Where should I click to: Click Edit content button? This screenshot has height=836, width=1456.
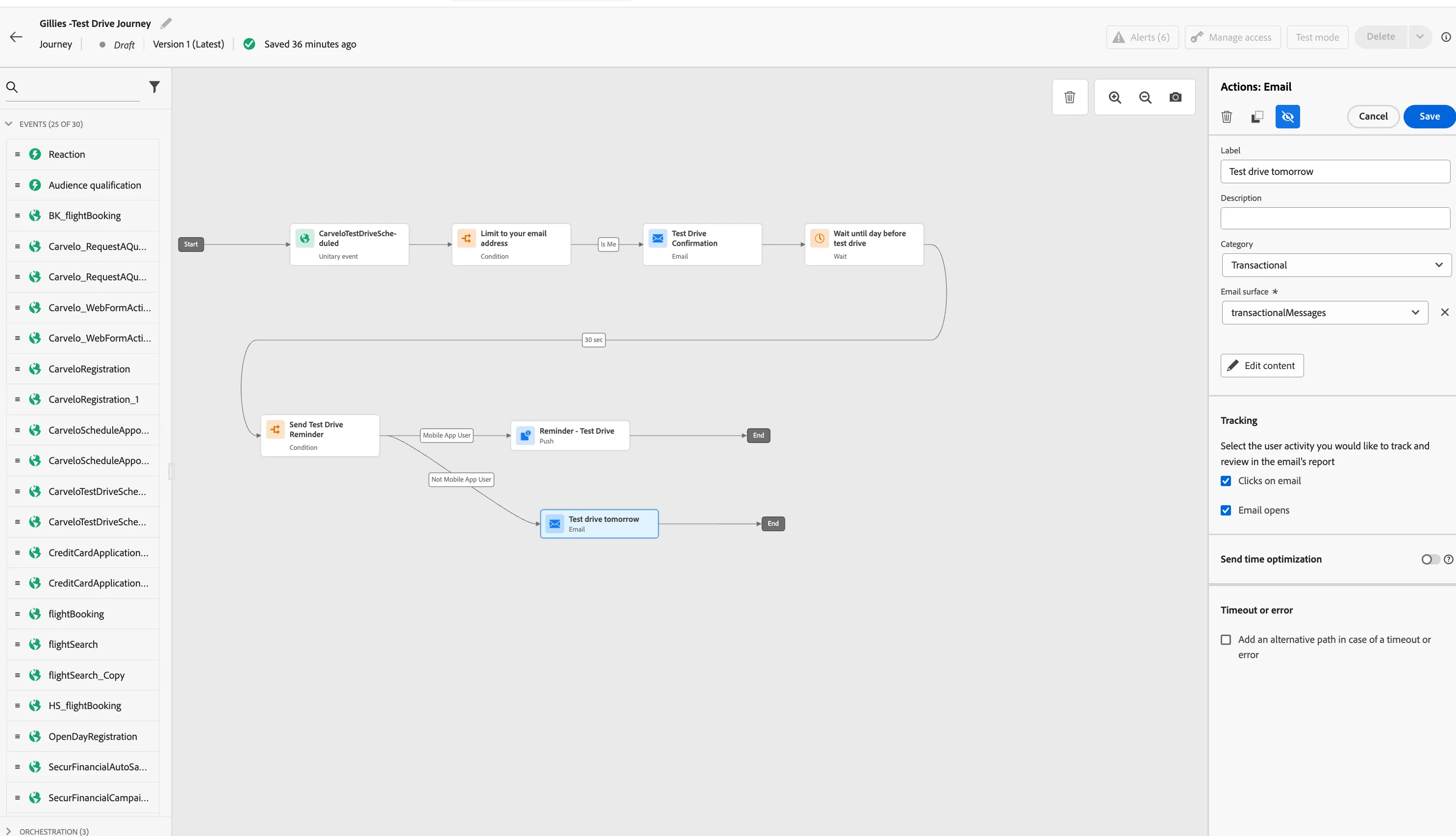coord(1262,366)
